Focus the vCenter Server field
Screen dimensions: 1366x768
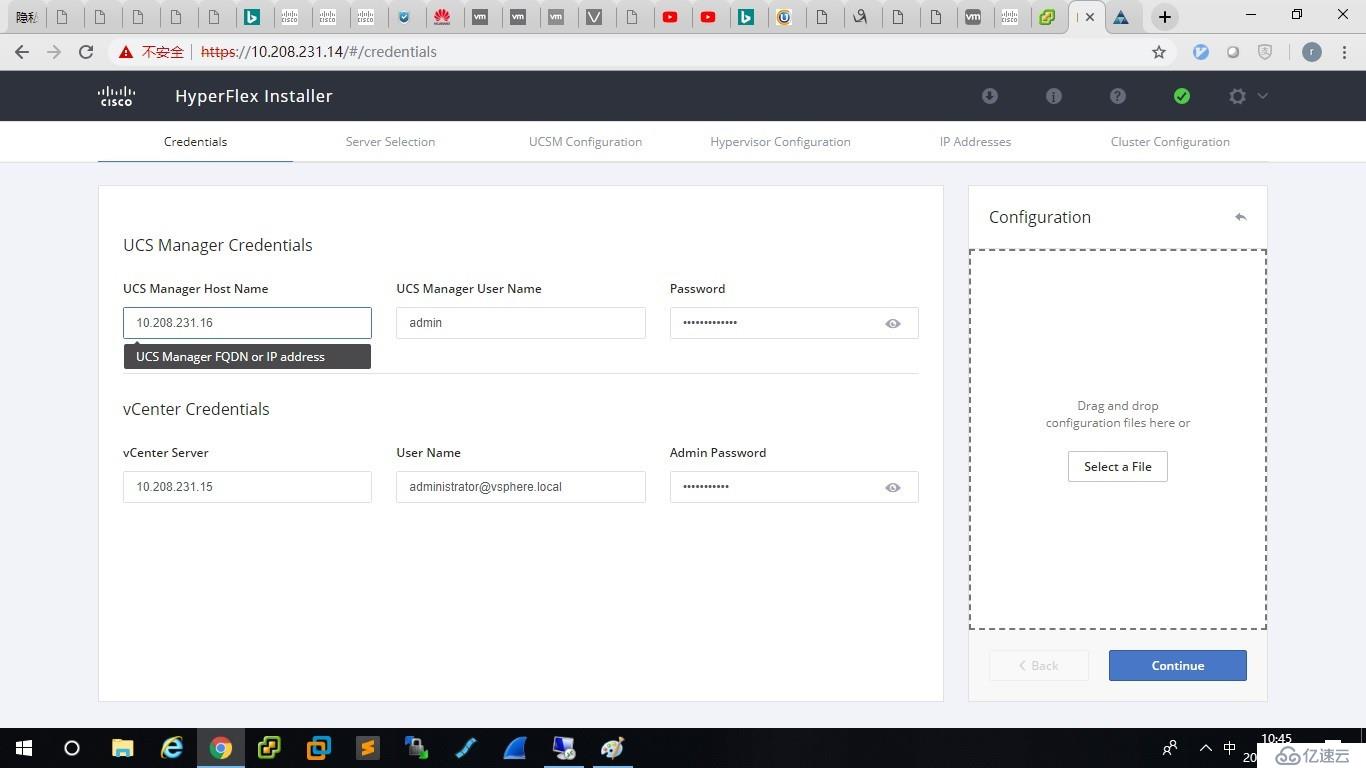[x=247, y=487]
